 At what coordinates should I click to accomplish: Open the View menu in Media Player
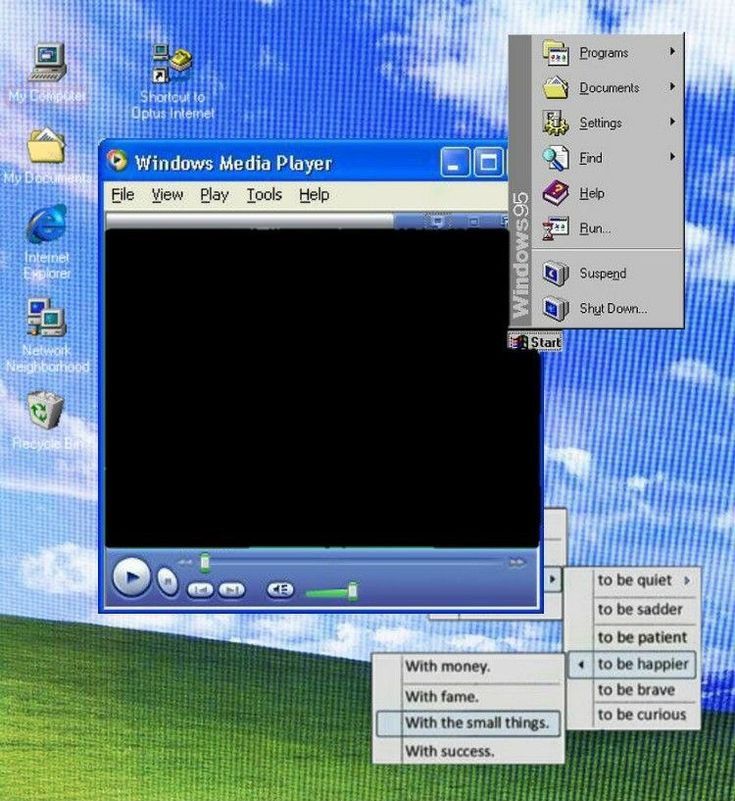(x=167, y=195)
